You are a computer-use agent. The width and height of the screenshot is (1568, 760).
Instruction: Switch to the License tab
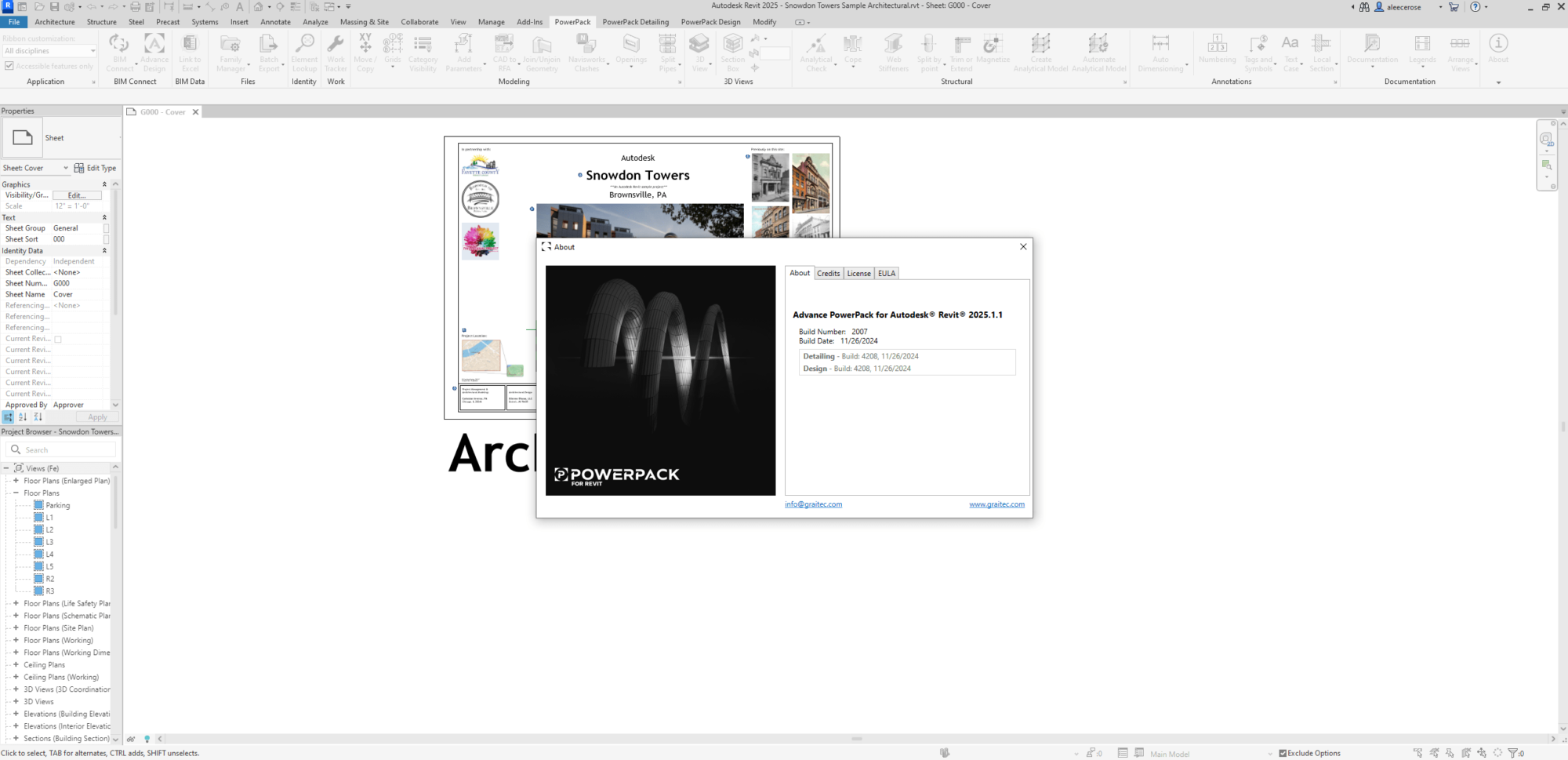coord(858,273)
